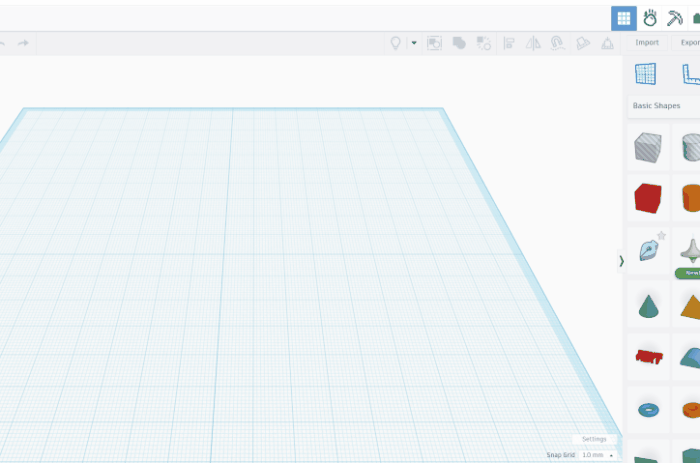Select the red Box shape
The height and width of the screenshot is (463, 700).
point(648,198)
